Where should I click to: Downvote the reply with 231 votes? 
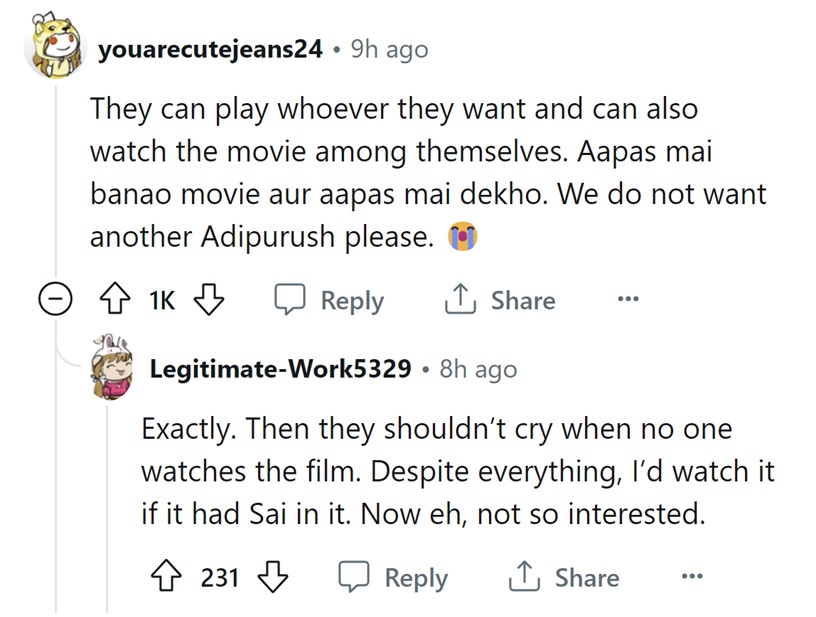pyautogui.click(x=272, y=578)
